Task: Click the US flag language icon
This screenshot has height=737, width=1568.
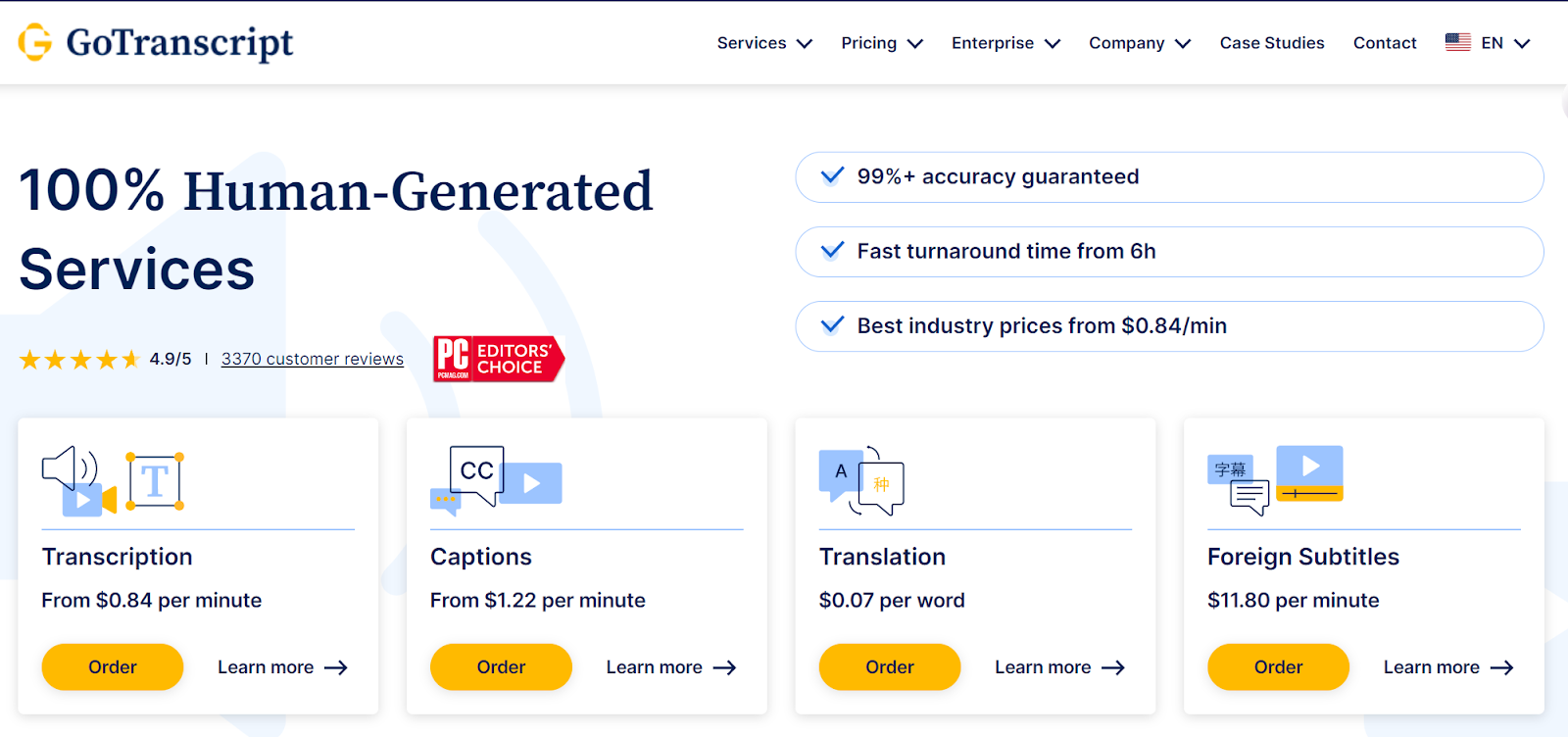Action: (x=1456, y=42)
